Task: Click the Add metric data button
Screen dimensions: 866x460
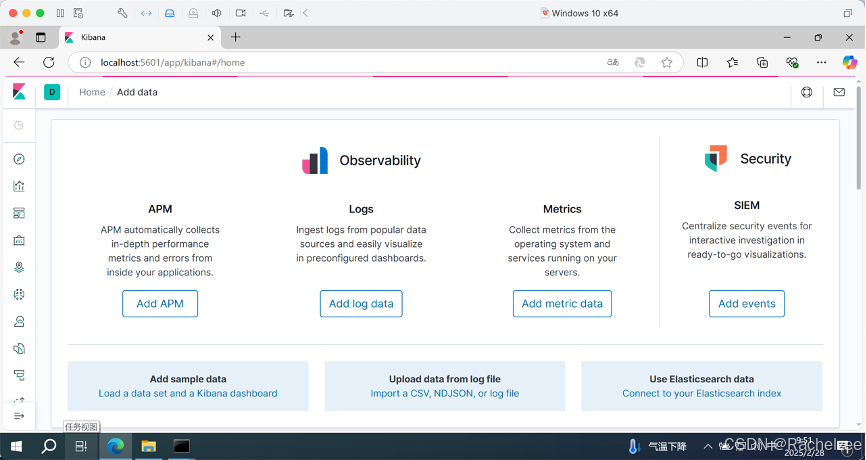Action: pyautogui.click(x=562, y=304)
